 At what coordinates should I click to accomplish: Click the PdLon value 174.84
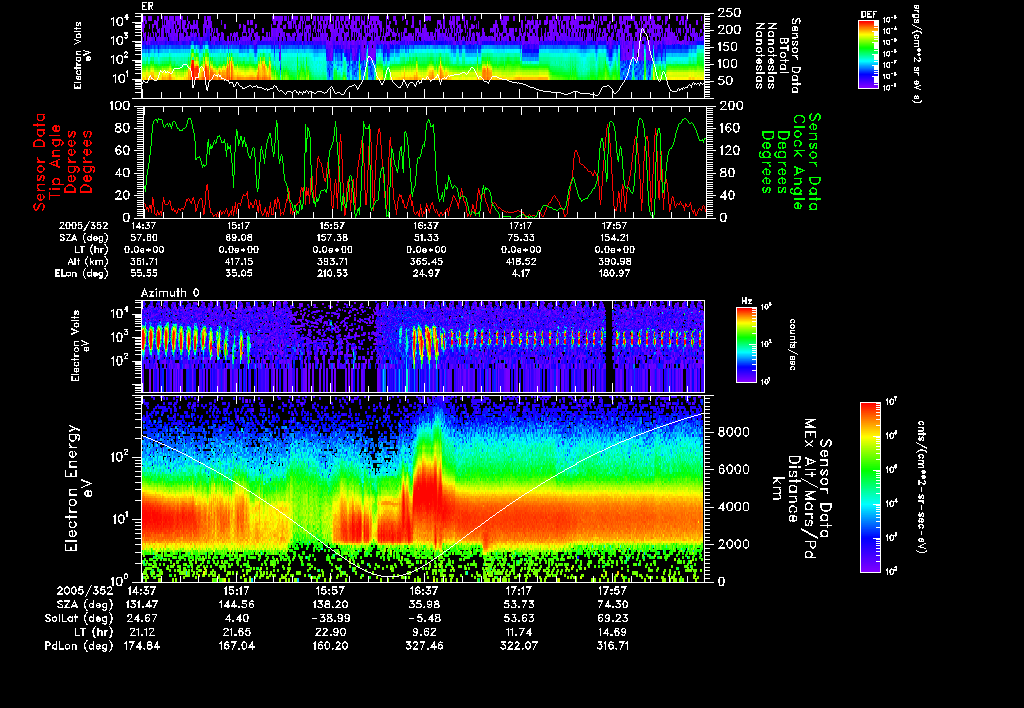click(x=142, y=645)
